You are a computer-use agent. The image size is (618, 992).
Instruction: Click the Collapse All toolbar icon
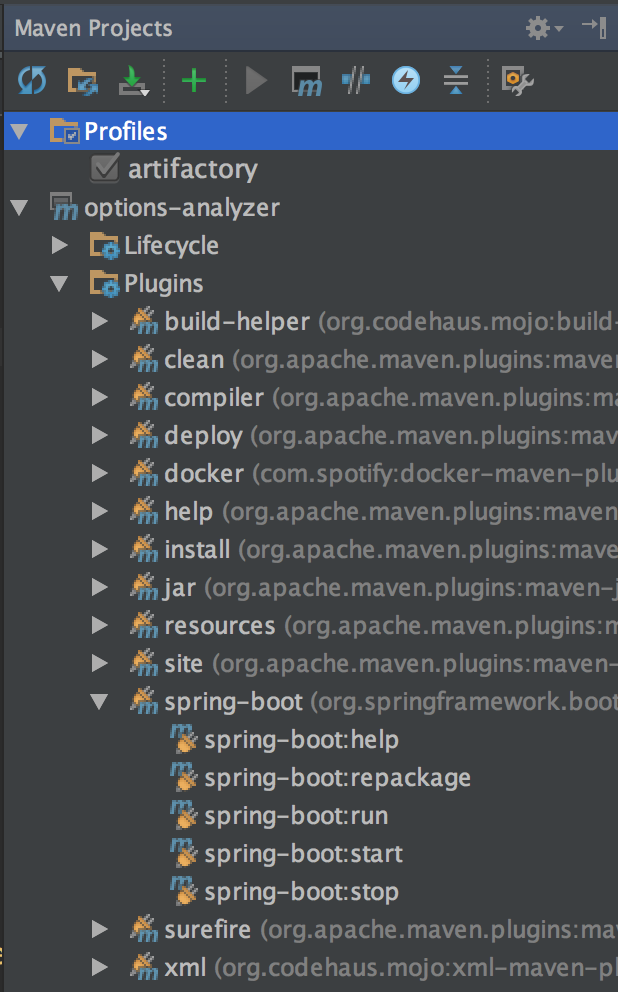[x=455, y=80]
